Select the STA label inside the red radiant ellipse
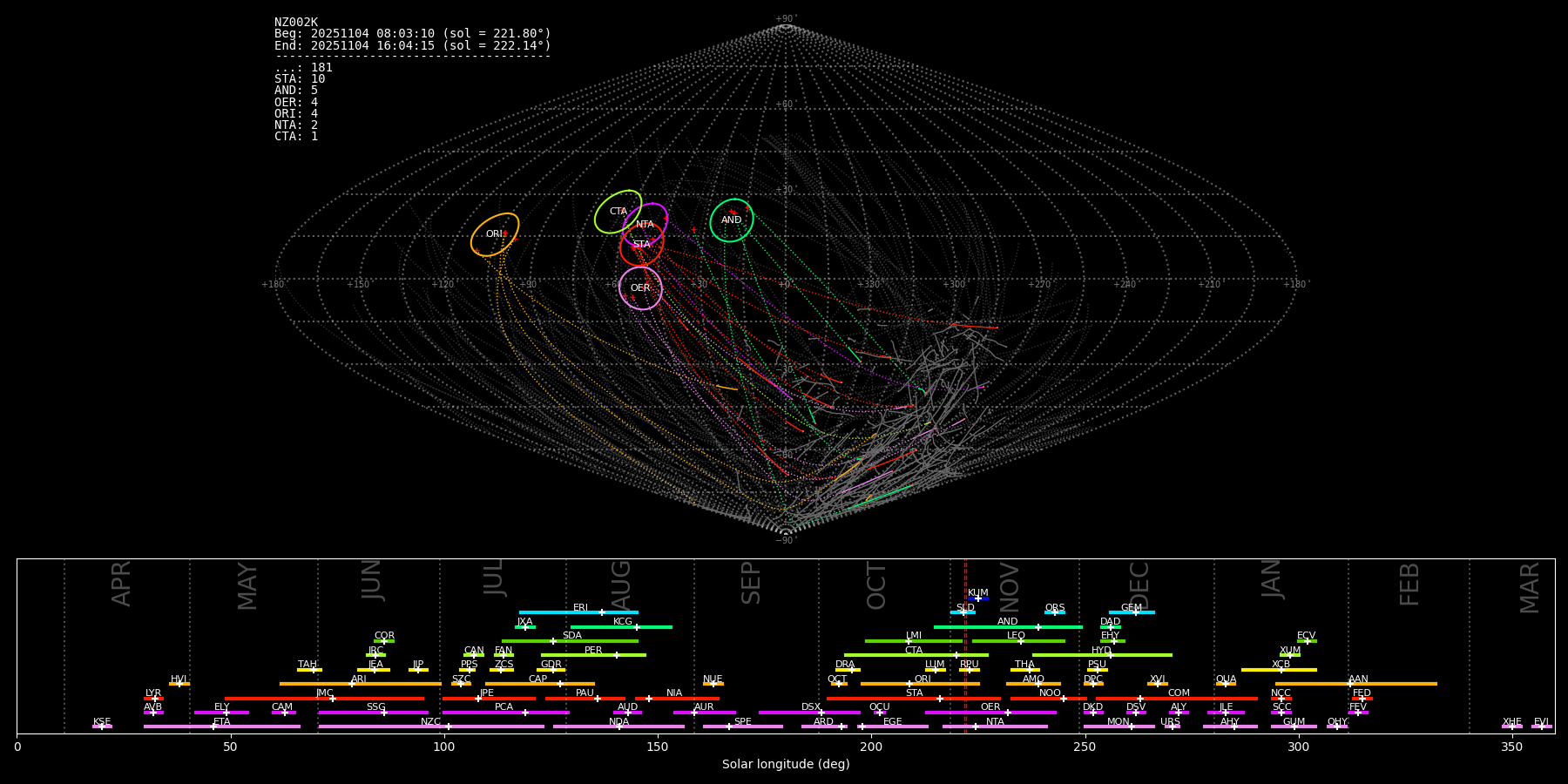The width and height of the screenshot is (1568, 784). tap(642, 245)
